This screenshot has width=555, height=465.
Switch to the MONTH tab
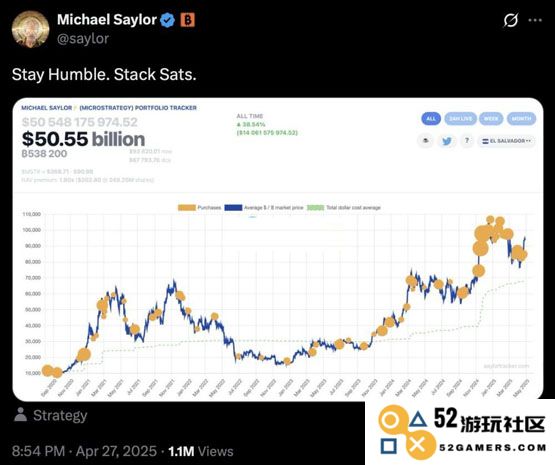tap(521, 119)
